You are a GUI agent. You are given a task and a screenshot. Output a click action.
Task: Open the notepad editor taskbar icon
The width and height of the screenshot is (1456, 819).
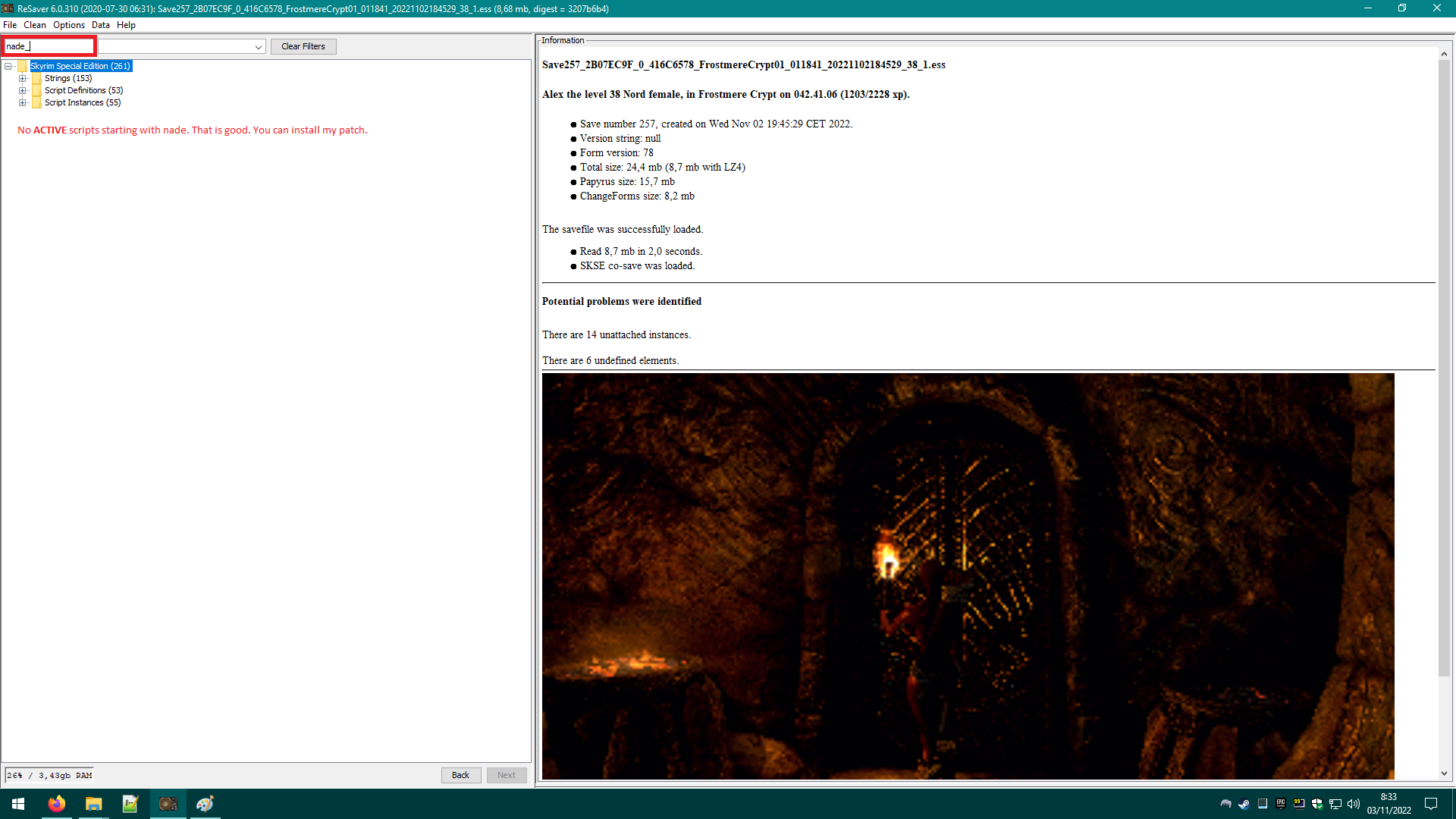point(130,804)
